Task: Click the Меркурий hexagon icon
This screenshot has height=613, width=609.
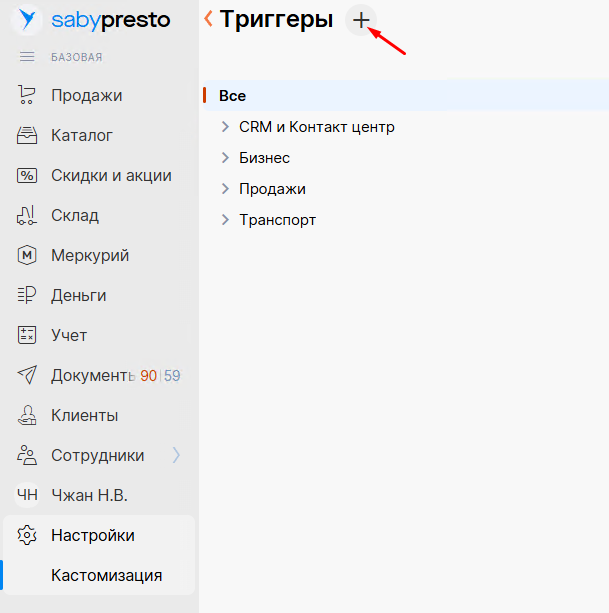Action: click(x=27, y=256)
